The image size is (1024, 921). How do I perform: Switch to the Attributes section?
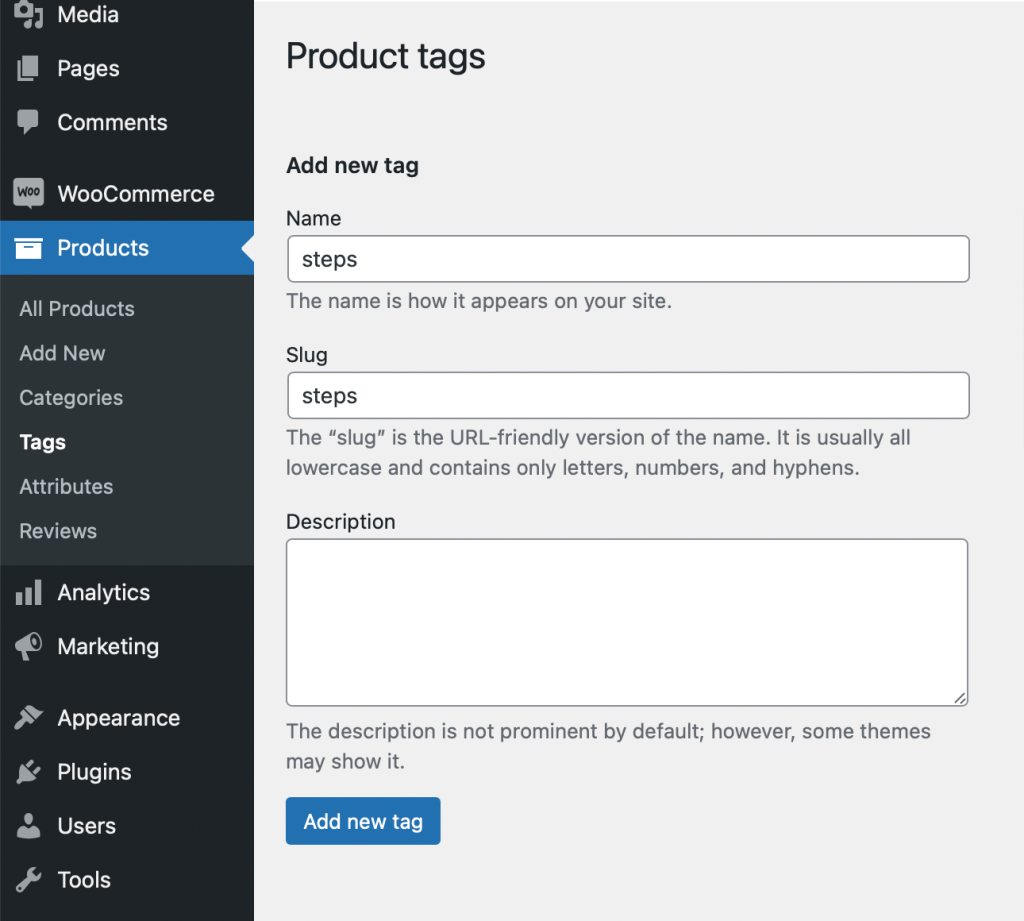tap(66, 487)
